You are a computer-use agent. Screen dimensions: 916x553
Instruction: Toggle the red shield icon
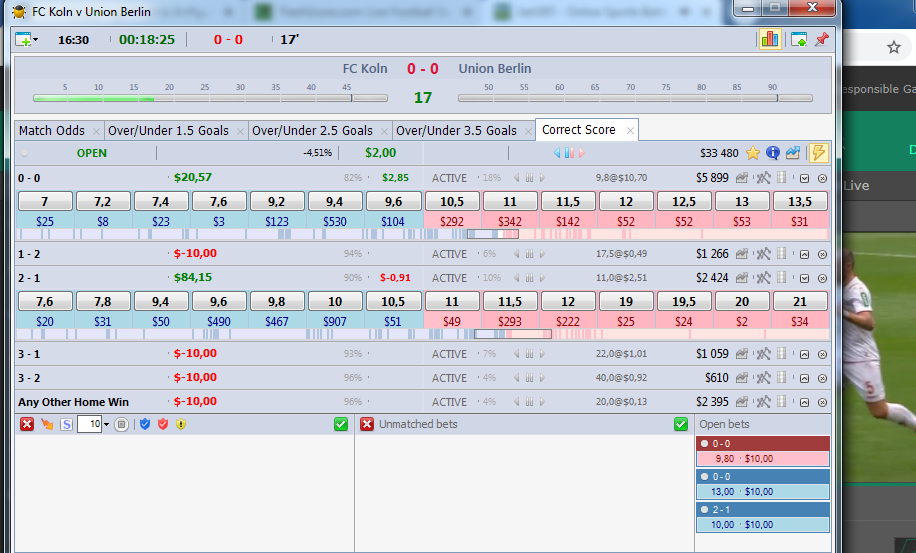(x=163, y=424)
